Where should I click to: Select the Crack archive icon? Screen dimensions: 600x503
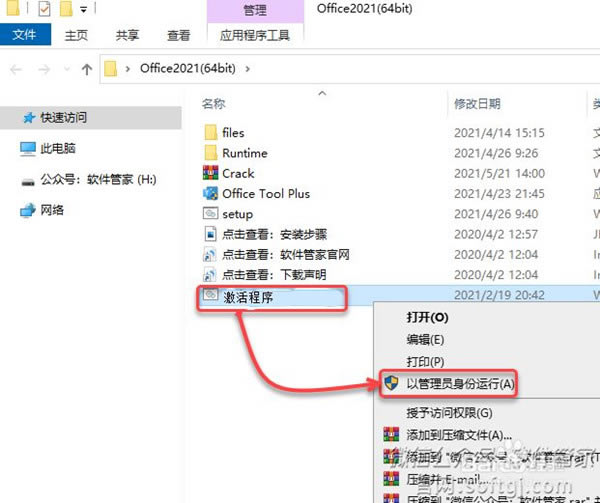pyautogui.click(x=210, y=173)
